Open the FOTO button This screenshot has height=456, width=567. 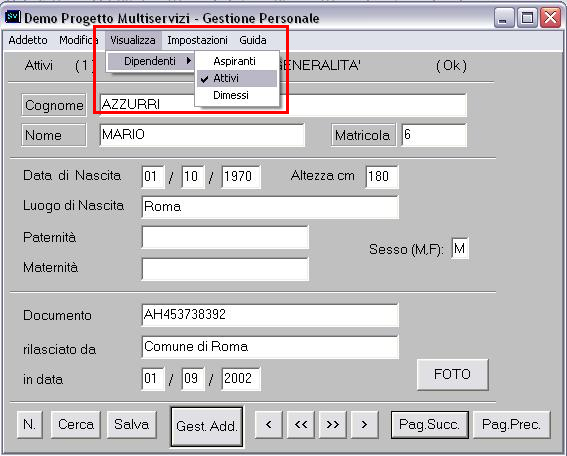(452, 374)
